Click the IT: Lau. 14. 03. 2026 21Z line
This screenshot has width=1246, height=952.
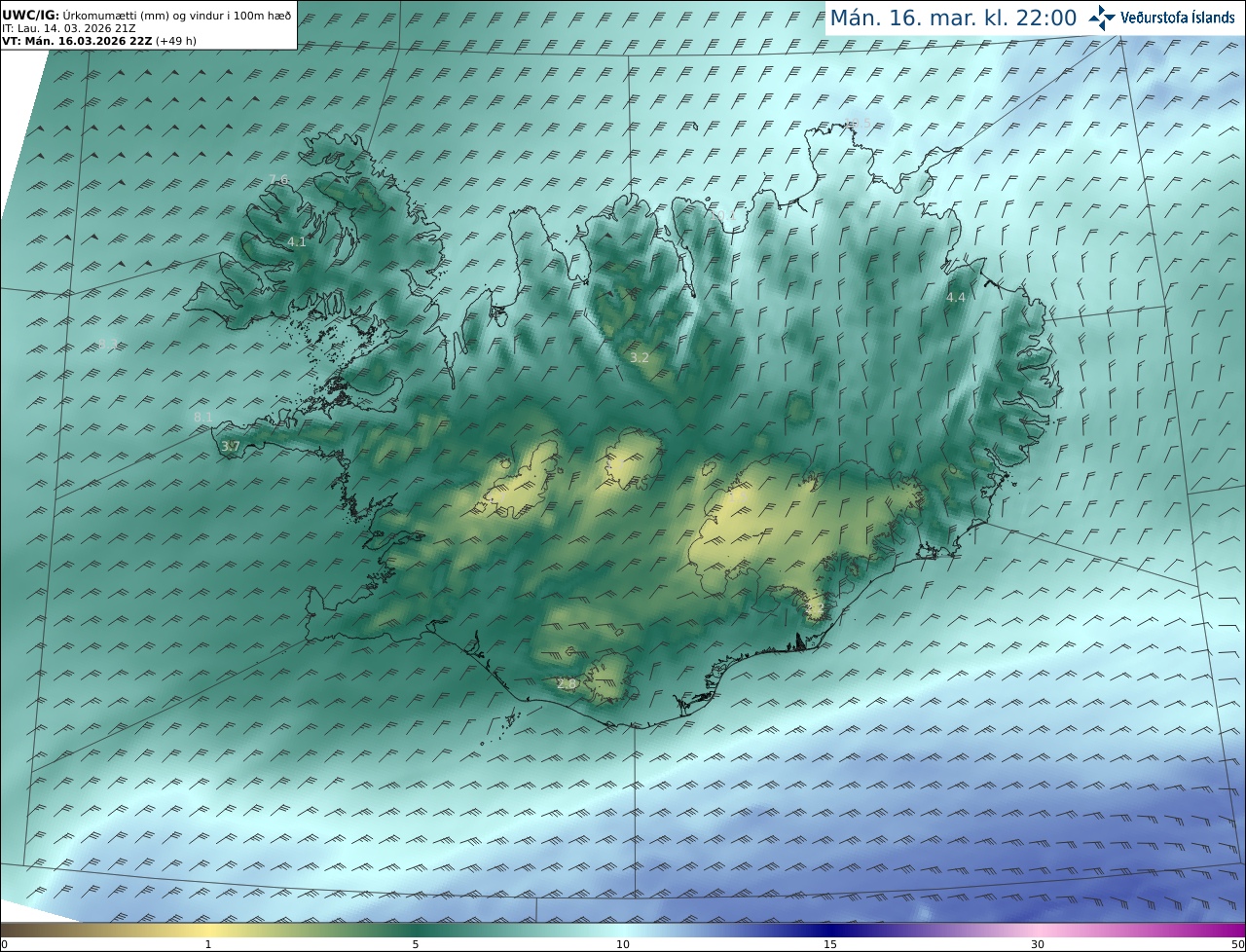point(68,28)
